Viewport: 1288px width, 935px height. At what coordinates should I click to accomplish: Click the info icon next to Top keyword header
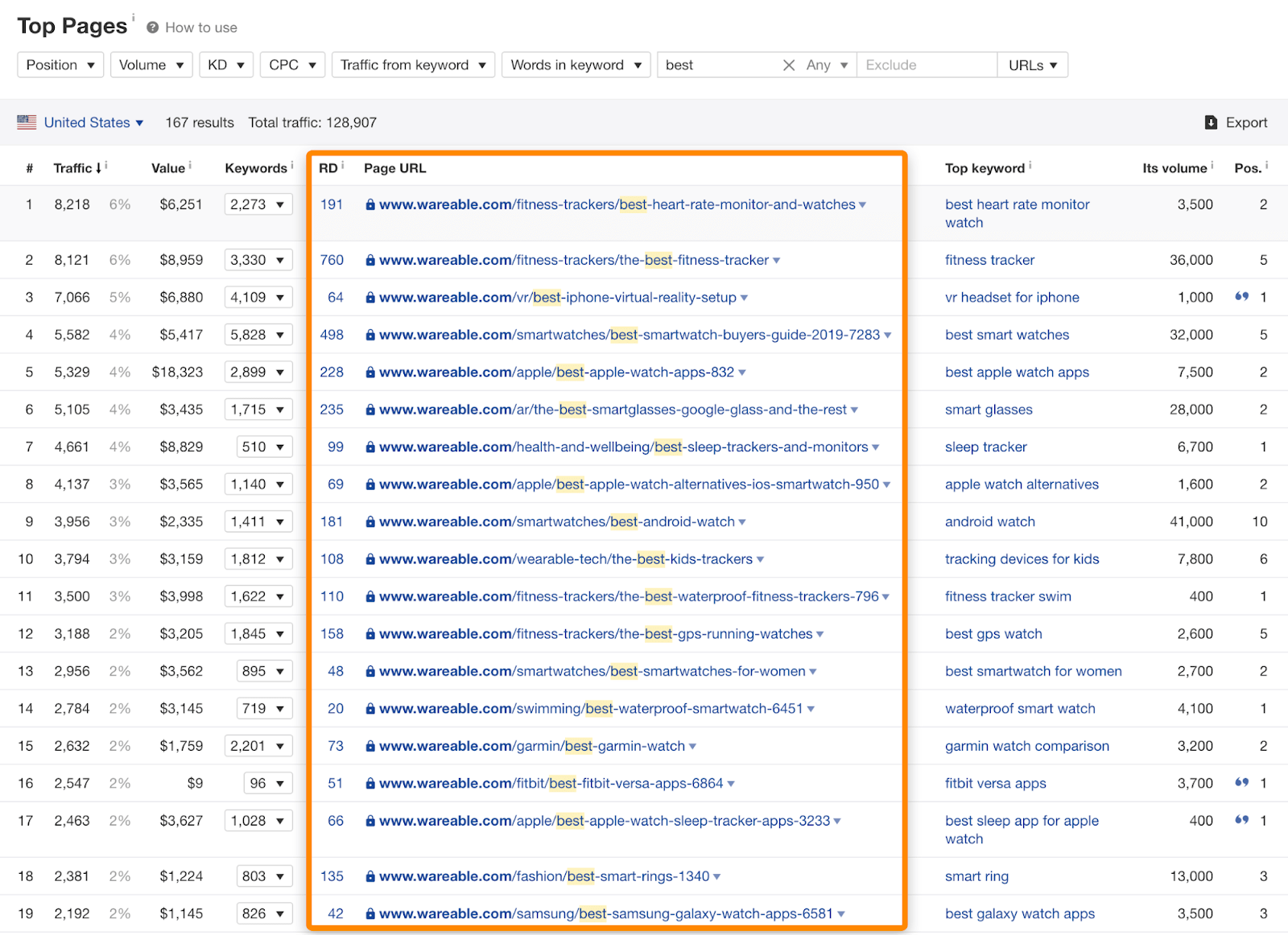tap(1030, 165)
